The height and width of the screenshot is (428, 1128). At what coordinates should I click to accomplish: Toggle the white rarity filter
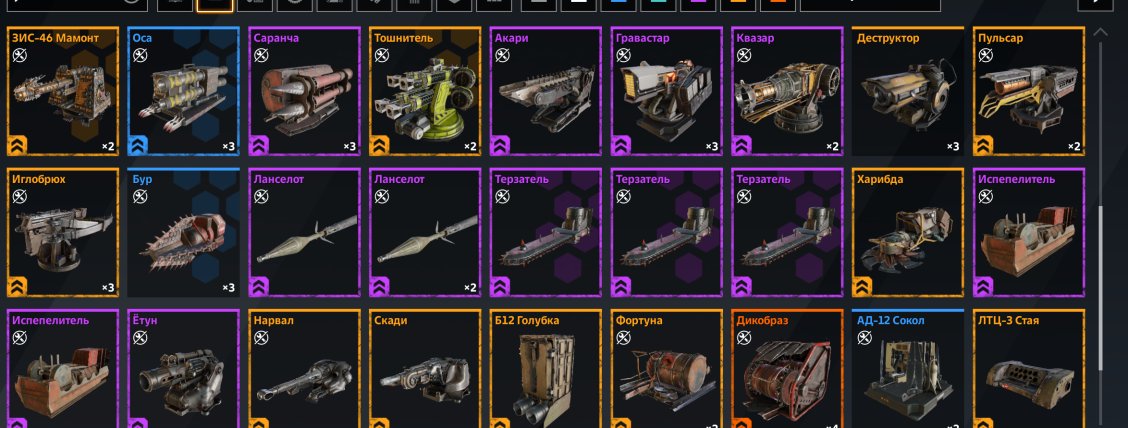(x=576, y=4)
